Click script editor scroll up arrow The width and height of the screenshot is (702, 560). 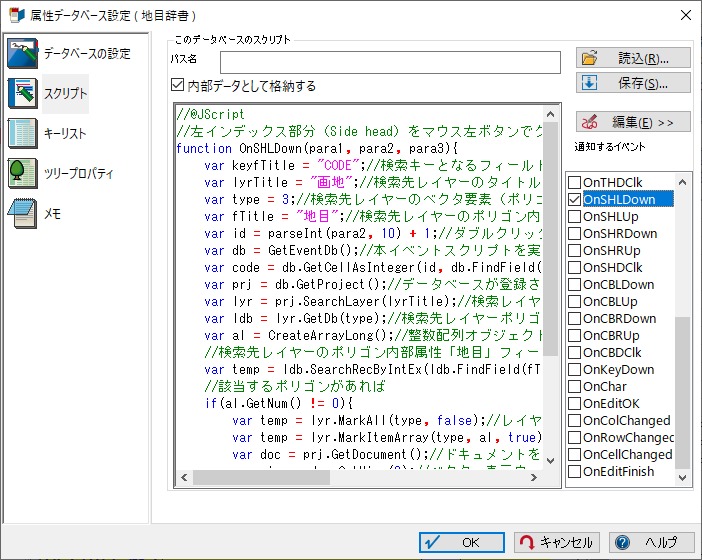click(551, 115)
